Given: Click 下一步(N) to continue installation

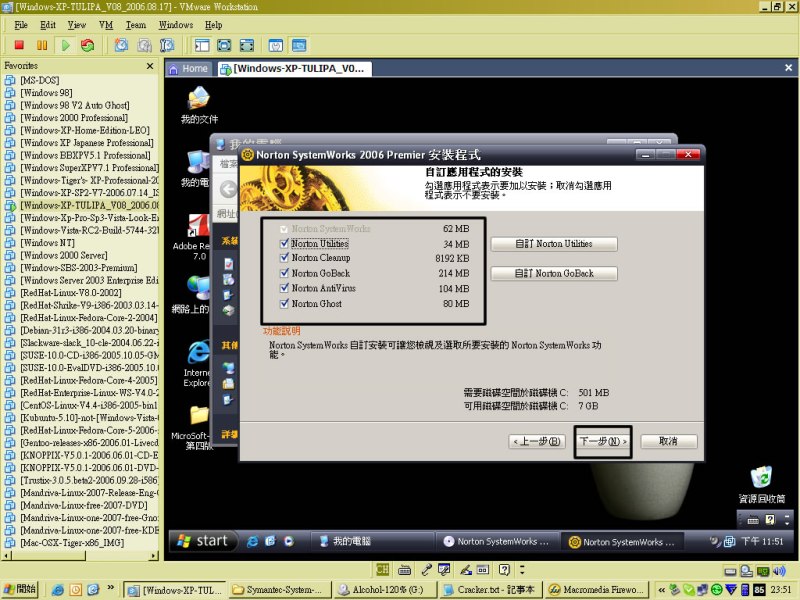Looking at the screenshot, I should [x=603, y=441].
